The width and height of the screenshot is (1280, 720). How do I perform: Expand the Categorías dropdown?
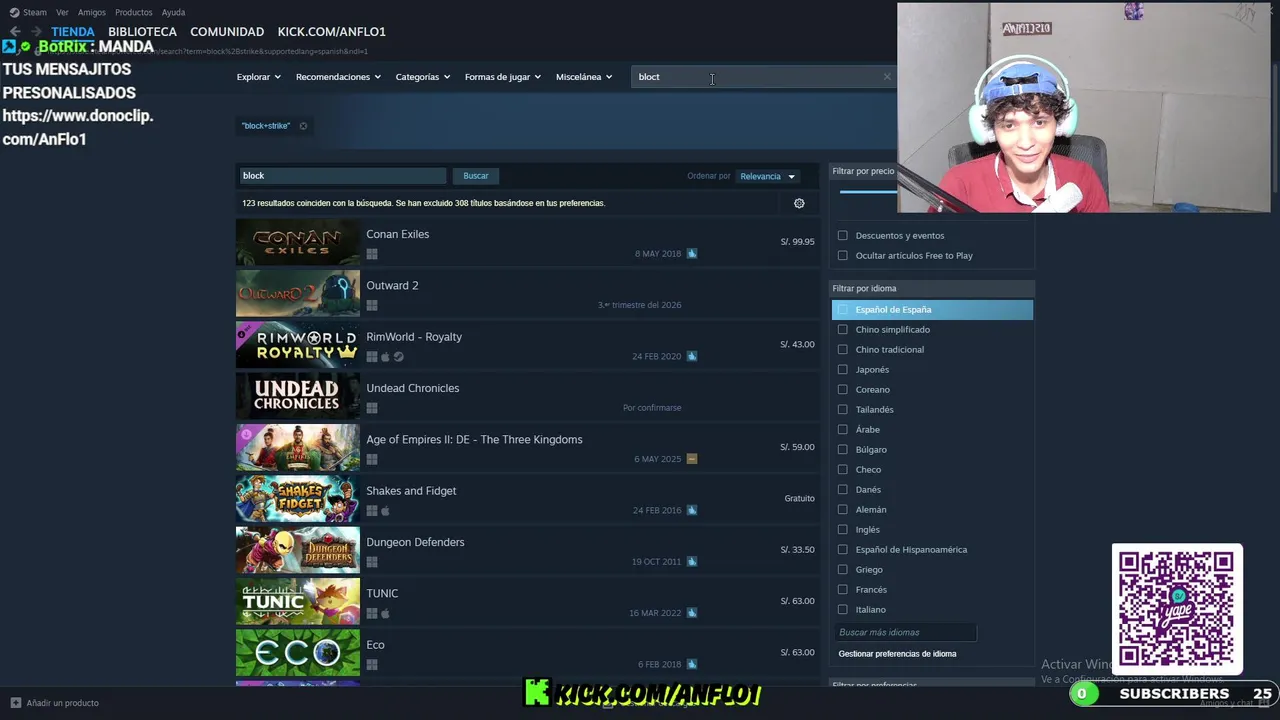point(422,77)
